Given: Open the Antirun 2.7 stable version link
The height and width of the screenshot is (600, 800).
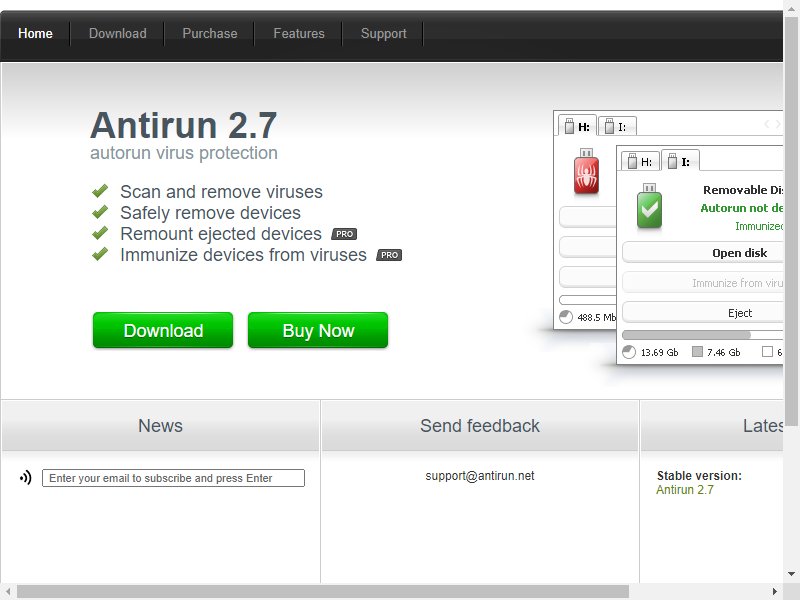Looking at the screenshot, I should point(685,490).
